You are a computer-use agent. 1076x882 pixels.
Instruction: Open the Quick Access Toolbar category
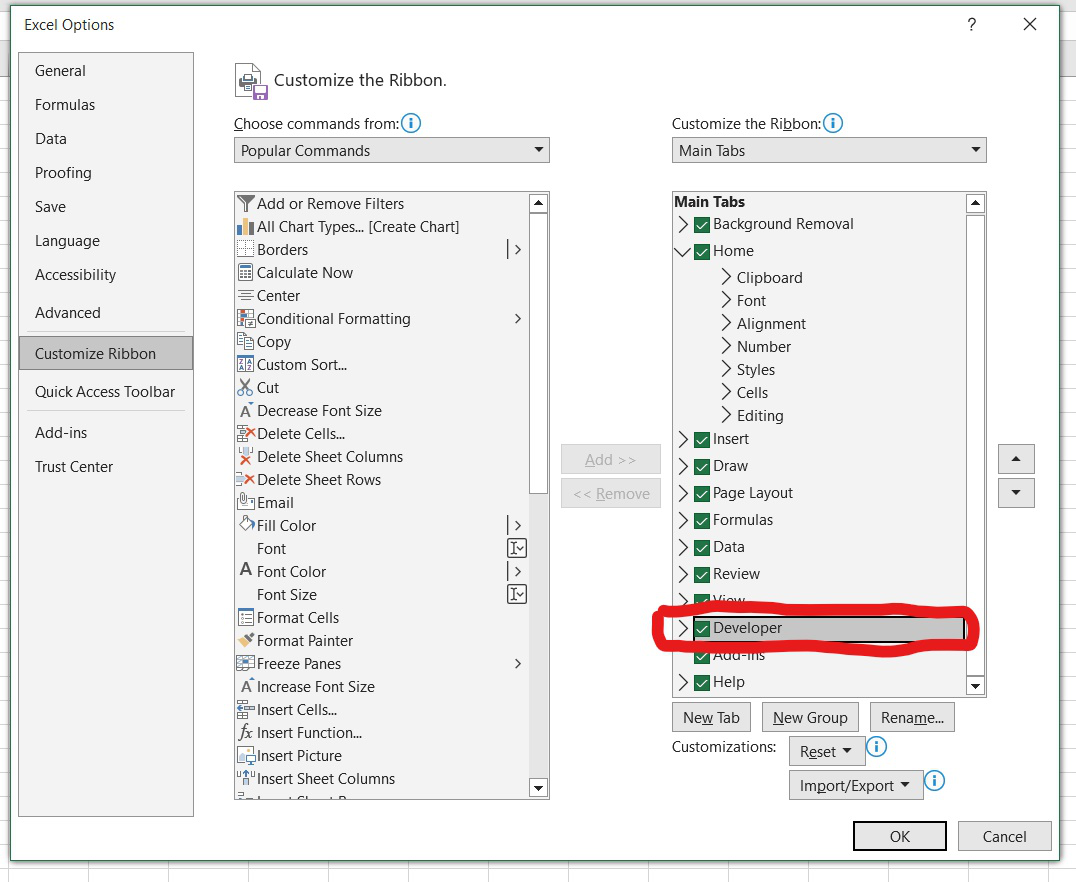pyautogui.click(x=105, y=392)
